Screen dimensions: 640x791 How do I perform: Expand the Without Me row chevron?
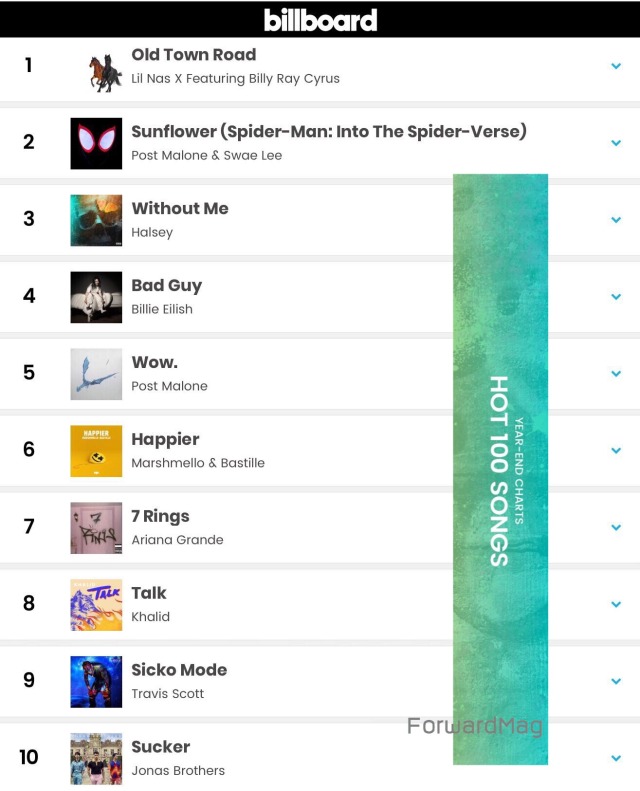(x=616, y=219)
